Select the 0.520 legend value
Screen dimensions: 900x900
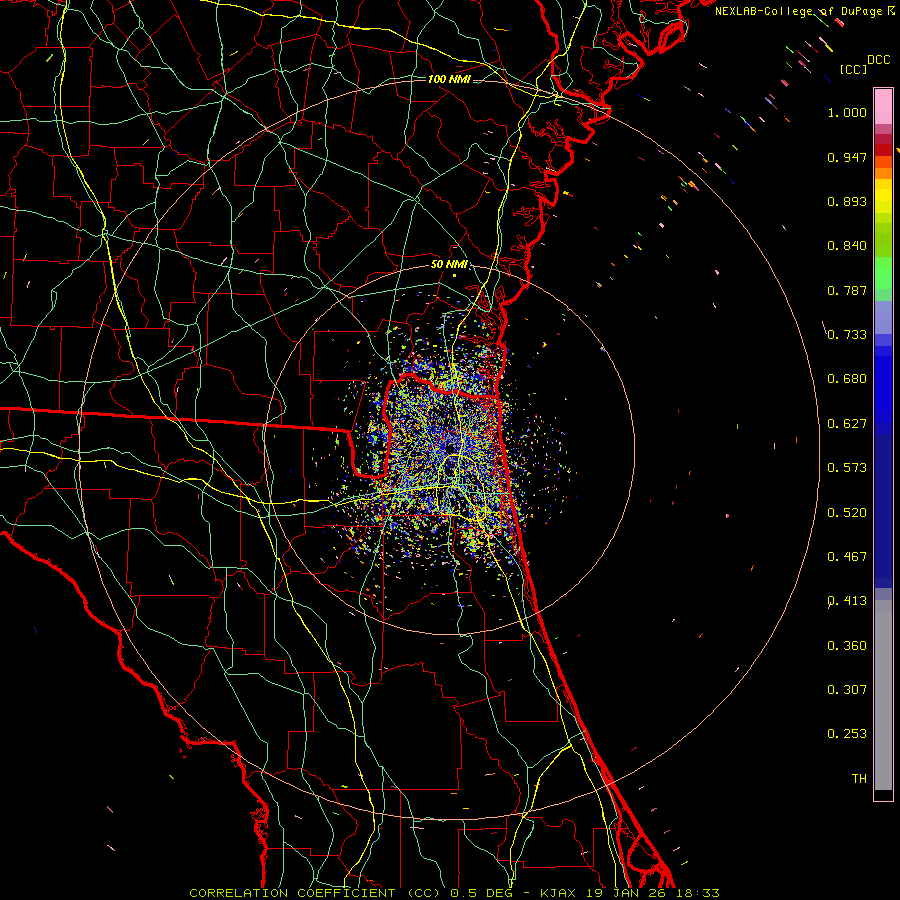click(847, 513)
